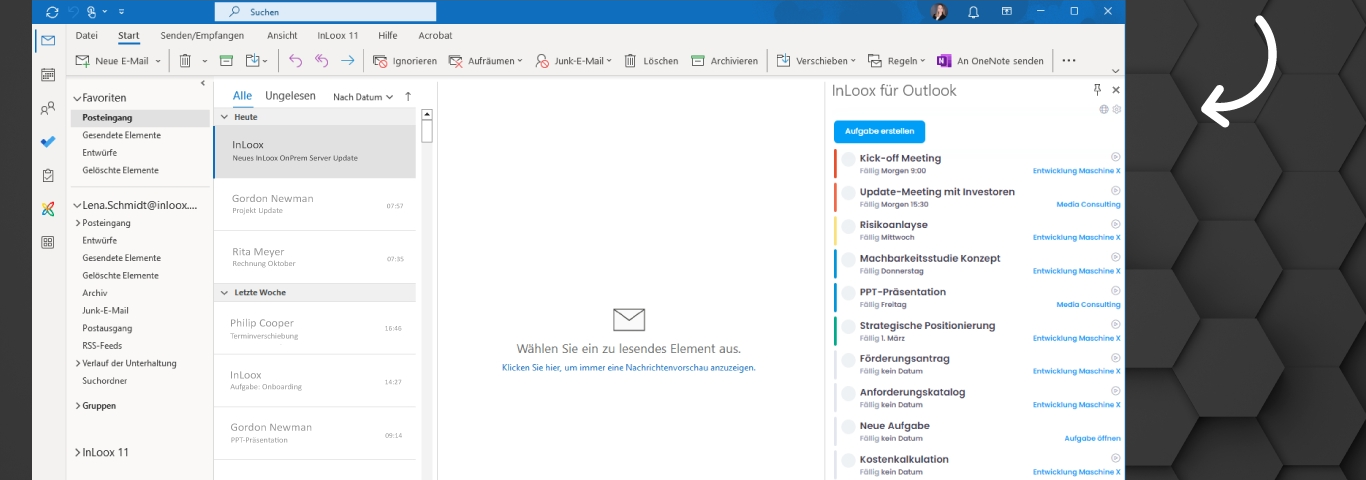Open the notifications bell icon
This screenshot has width=1366, height=480.
(973, 12)
